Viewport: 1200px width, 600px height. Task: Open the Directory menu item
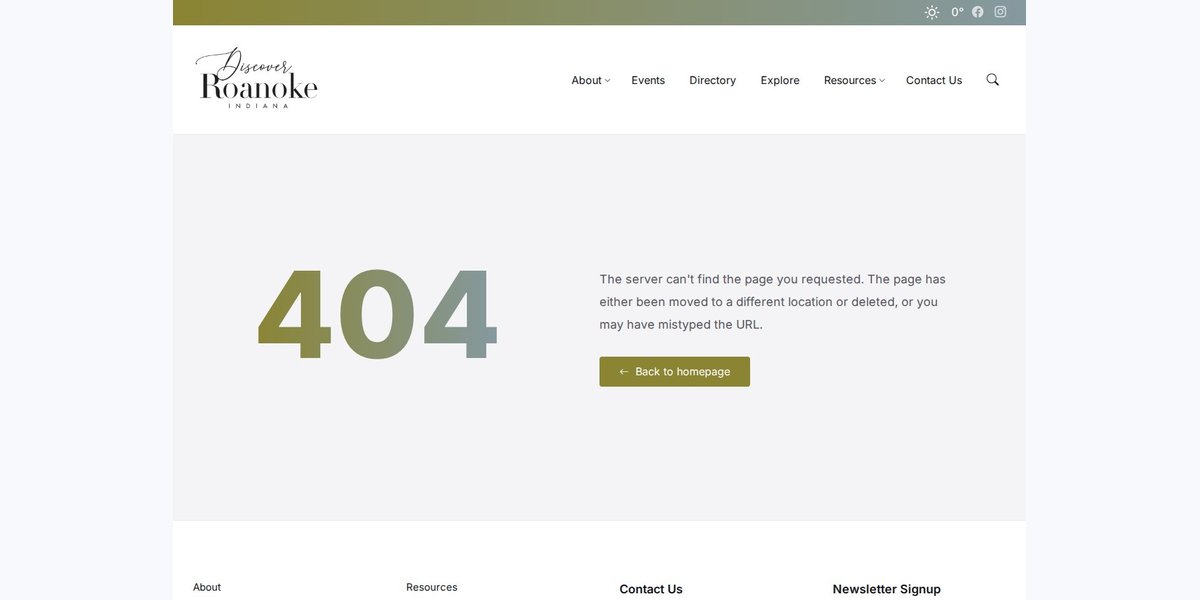712,80
